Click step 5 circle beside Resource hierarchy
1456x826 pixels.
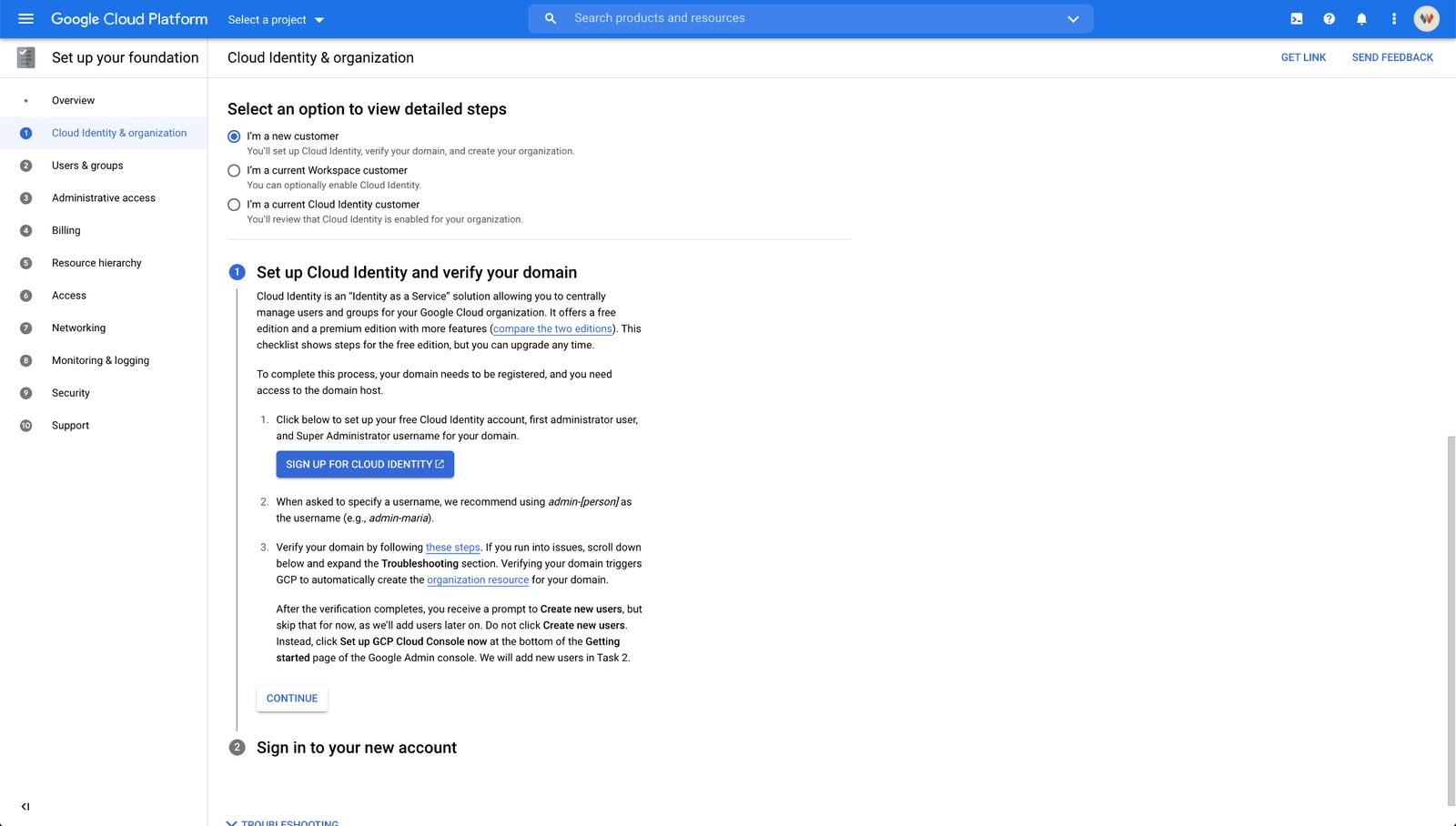[25, 263]
